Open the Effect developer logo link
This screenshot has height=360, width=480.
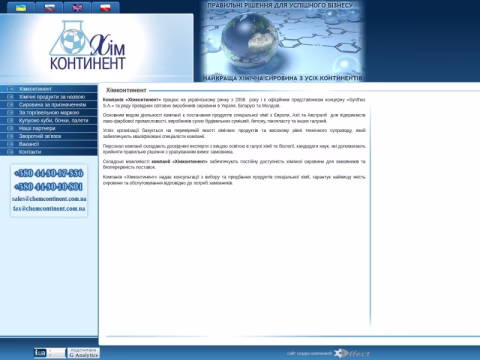(352, 353)
